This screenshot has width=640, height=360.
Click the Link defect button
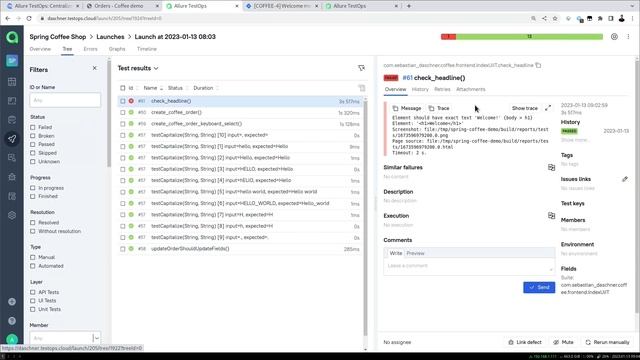[525, 342]
